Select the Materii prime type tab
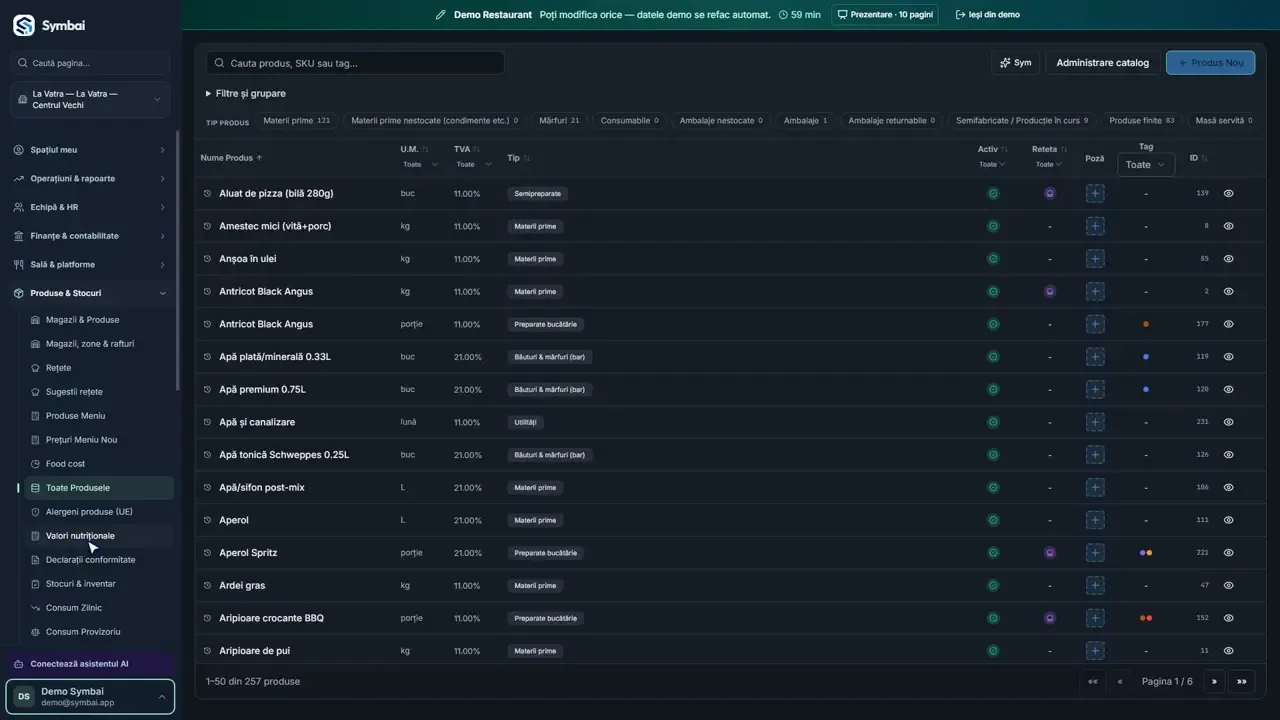This screenshot has width=1280, height=720. pos(296,121)
